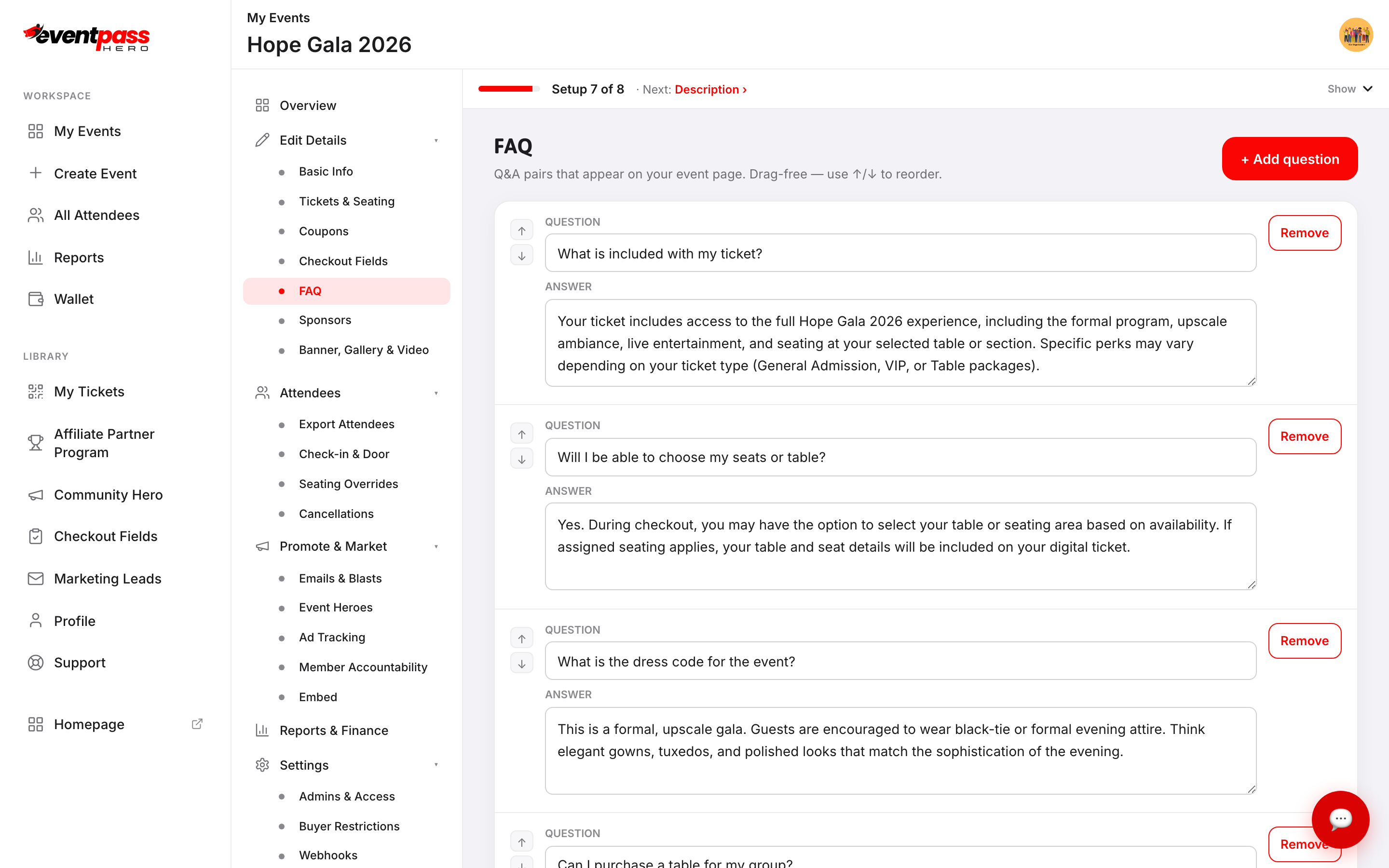1389x868 pixels.
Task: Click the Create Event plus icon
Action: coord(36,173)
